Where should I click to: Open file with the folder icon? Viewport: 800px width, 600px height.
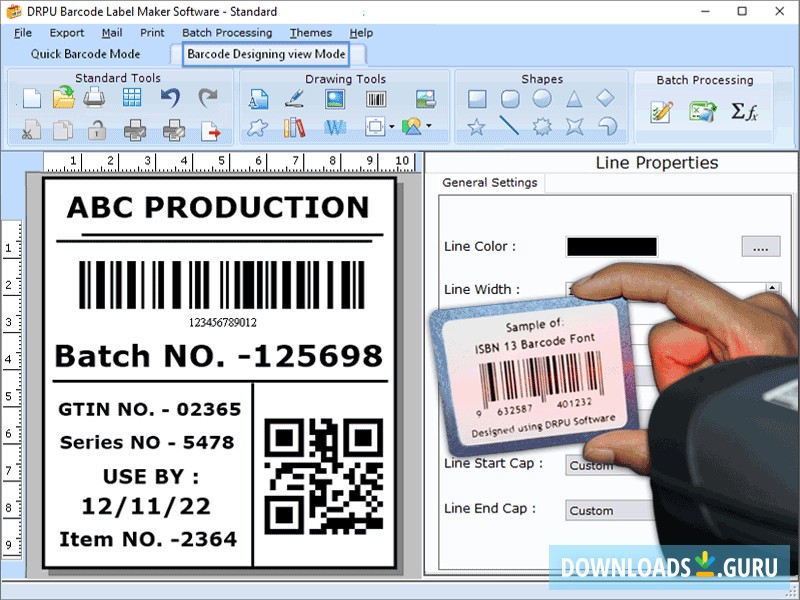64,97
